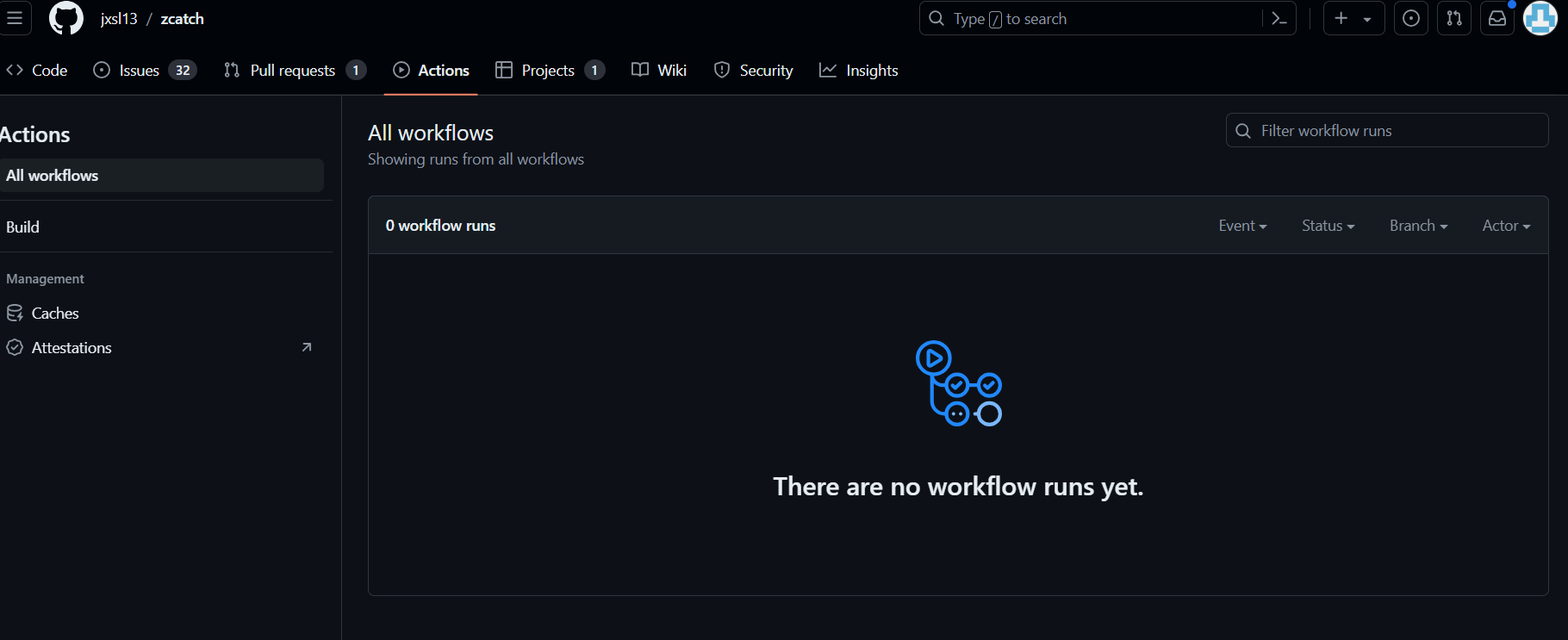Expand the create new plus dropdown

[x=1353, y=19]
